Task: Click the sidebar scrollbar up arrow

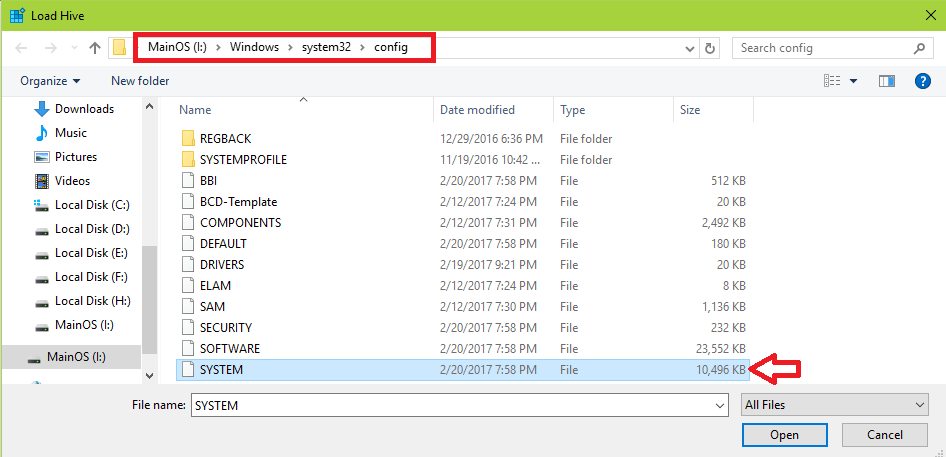Action: [150, 106]
